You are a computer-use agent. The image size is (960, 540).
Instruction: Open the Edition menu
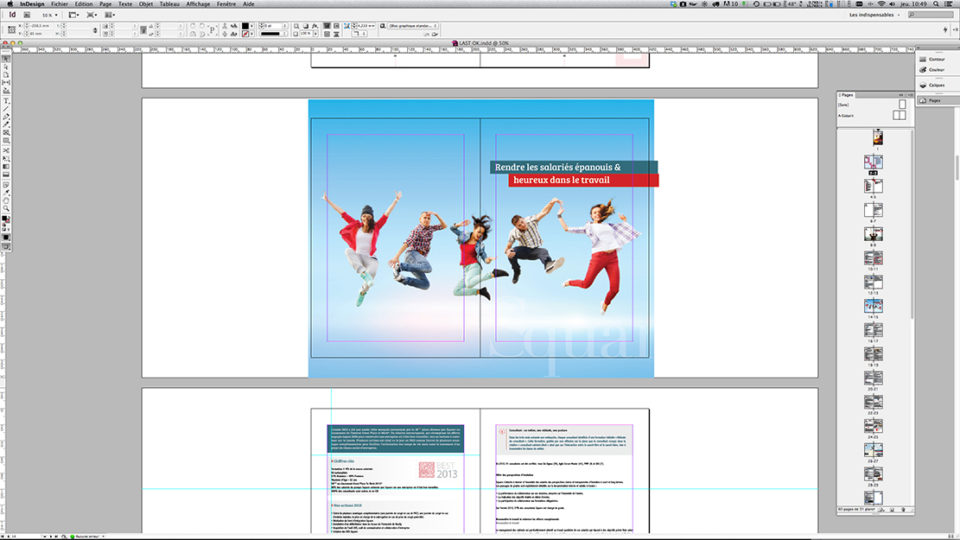[x=84, y=4]
